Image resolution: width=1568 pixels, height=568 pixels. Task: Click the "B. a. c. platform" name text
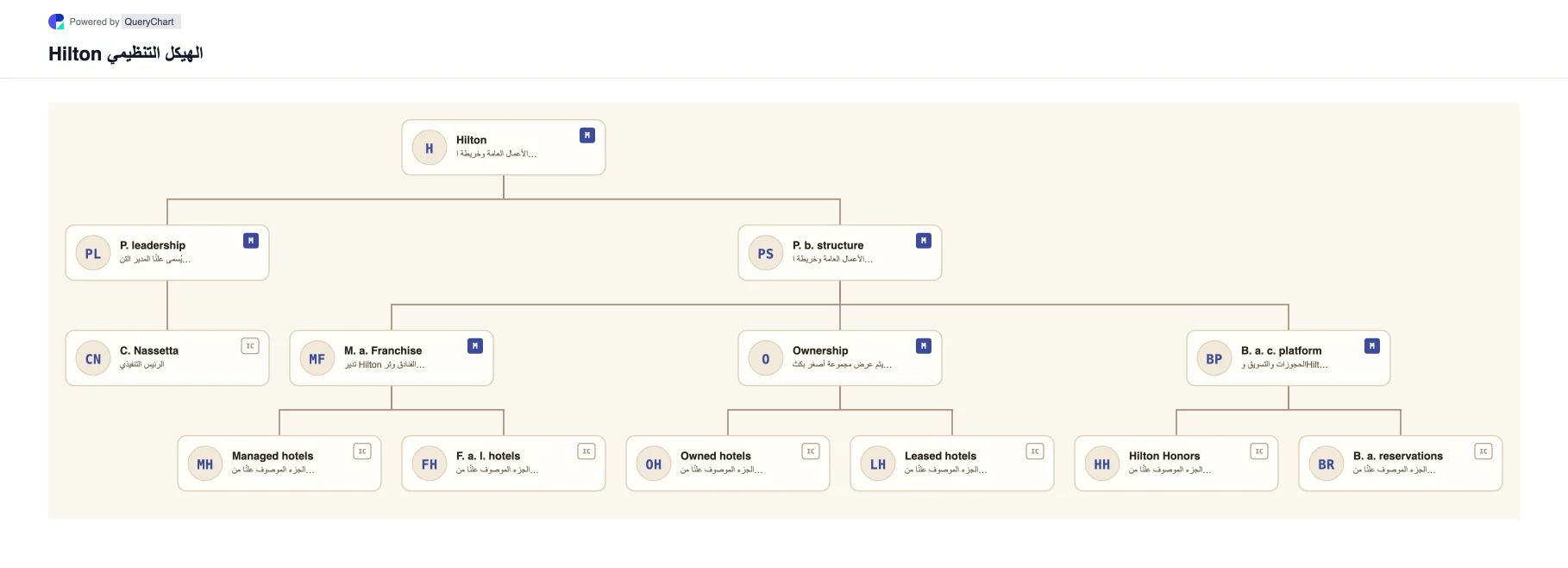[x=1282, y=350]
